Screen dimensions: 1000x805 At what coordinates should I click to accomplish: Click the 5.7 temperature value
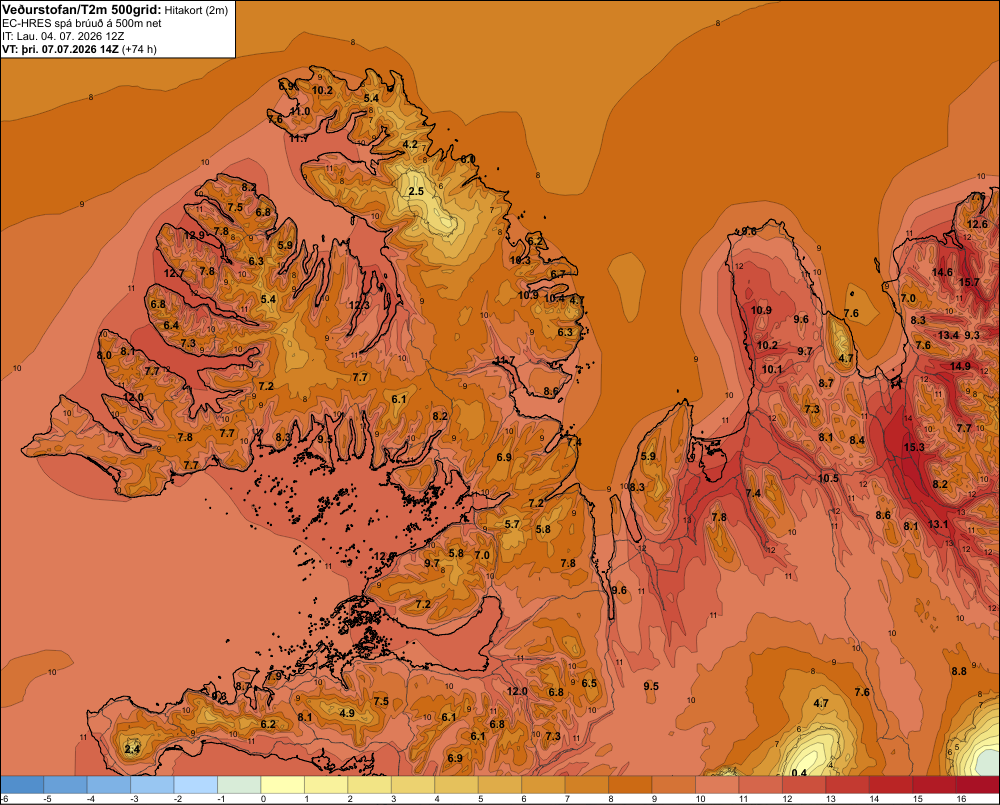pos(512,524)
